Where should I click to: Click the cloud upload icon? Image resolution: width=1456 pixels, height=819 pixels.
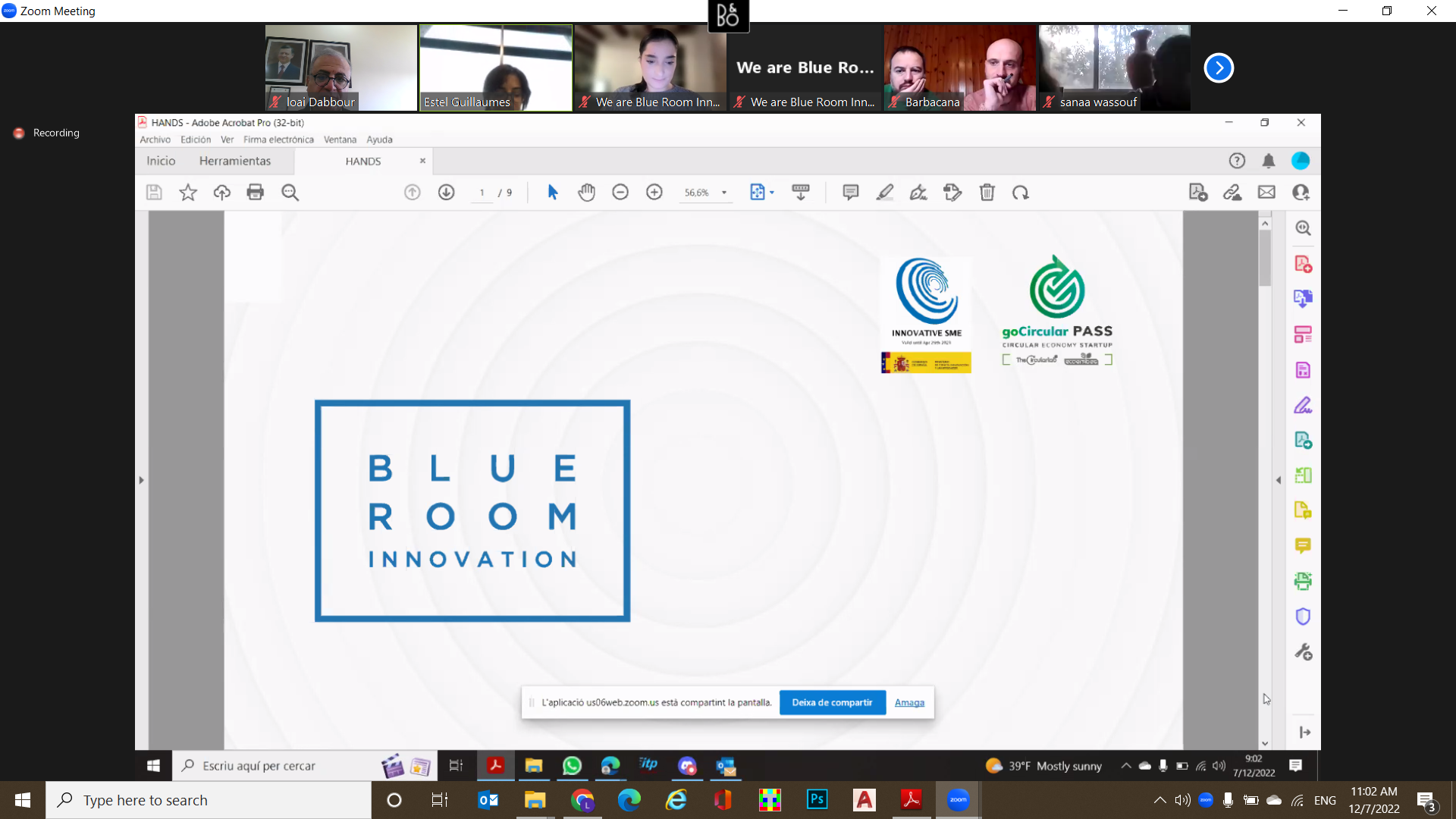click(x=221, y=193)
